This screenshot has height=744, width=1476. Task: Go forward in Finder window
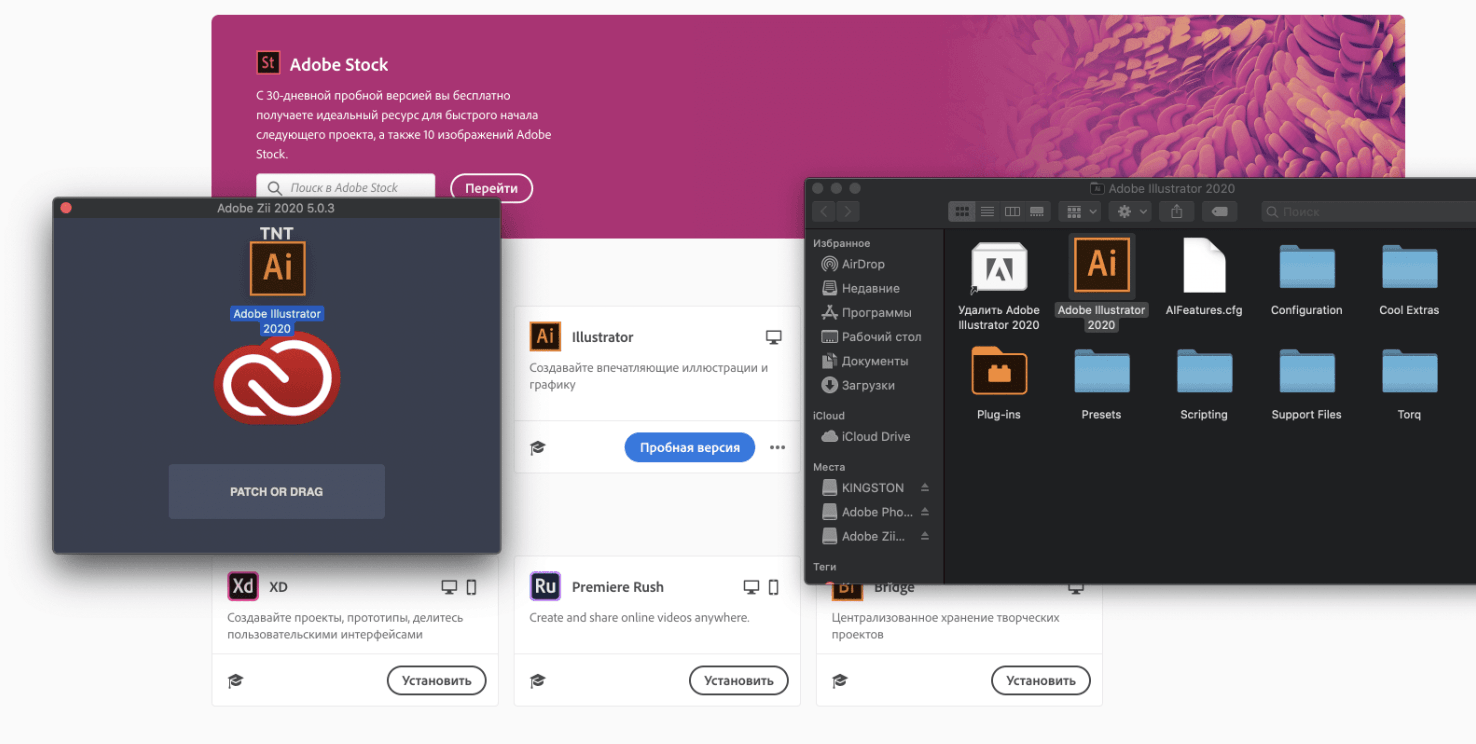[848, 212]
